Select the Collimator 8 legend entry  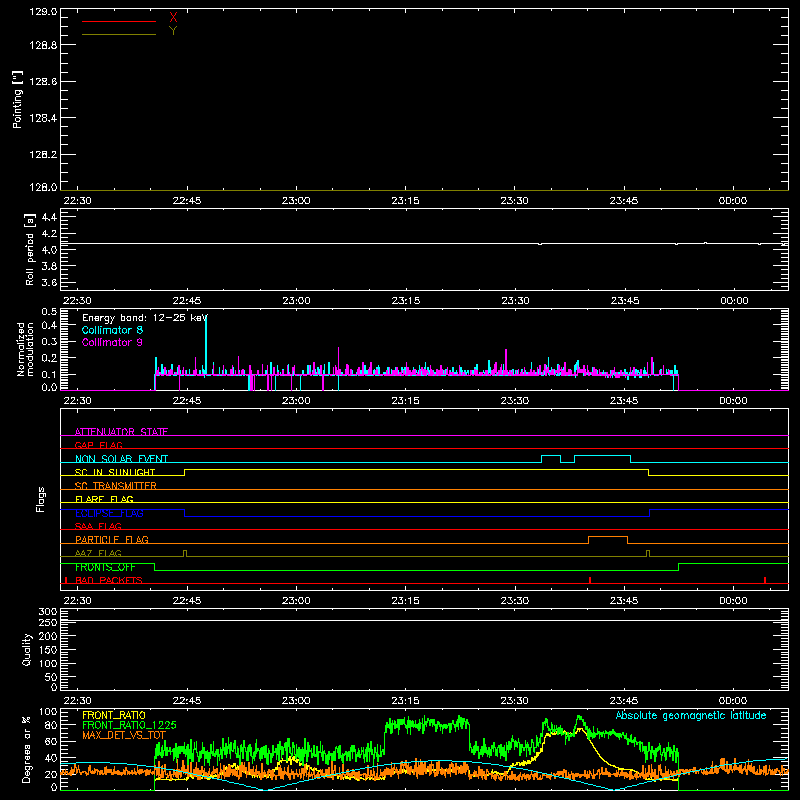click(x=112, y=330)
